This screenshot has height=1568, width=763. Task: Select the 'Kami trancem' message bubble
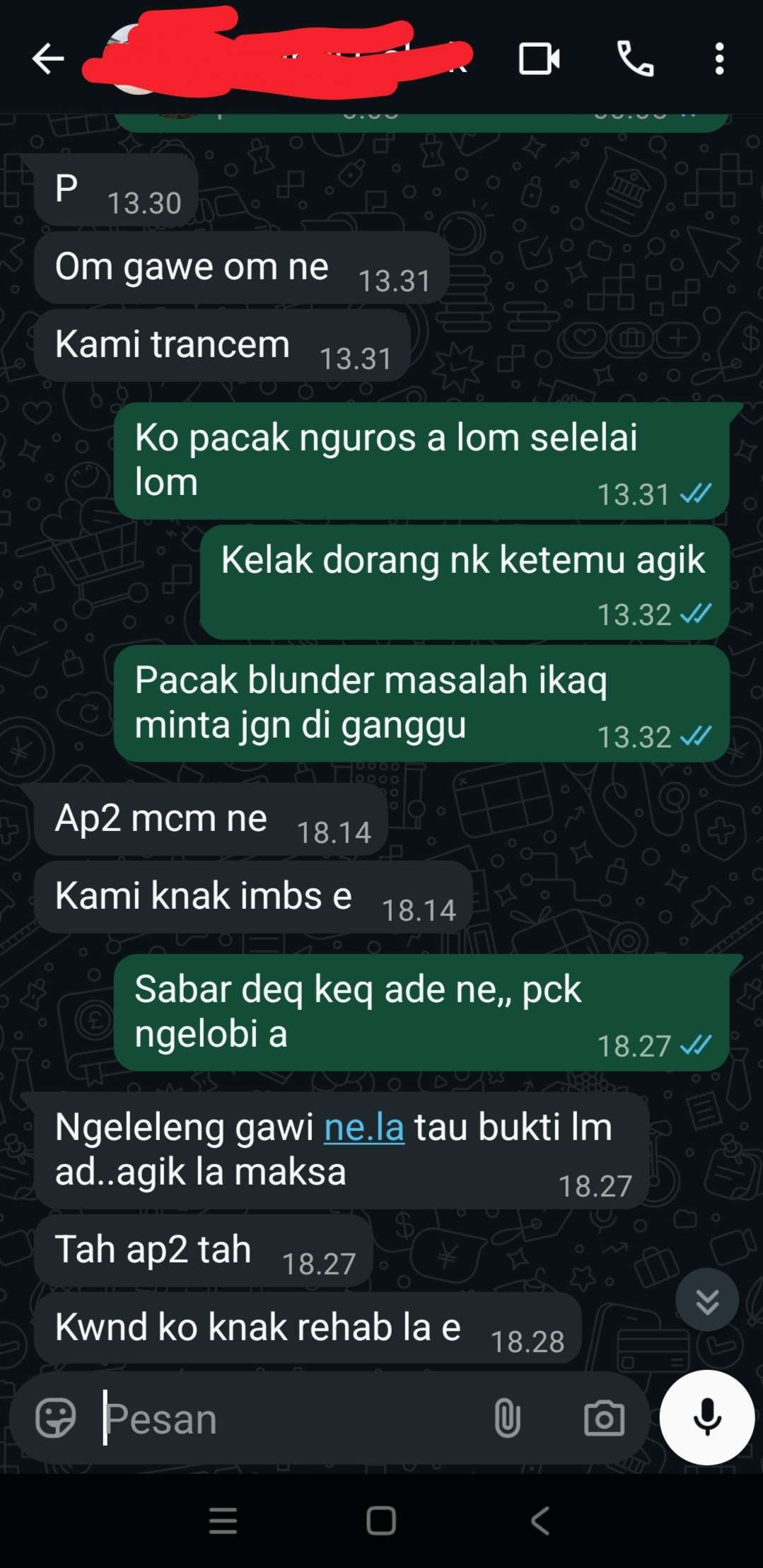(222, 346)
